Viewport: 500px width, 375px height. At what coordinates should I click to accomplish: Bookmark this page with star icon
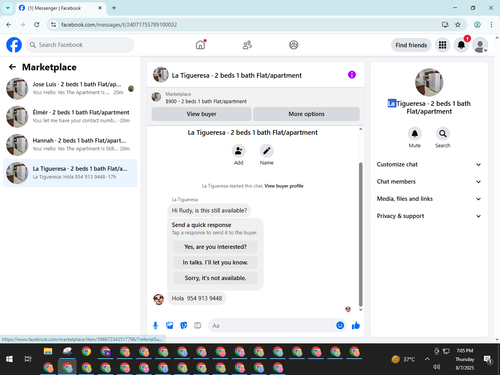[458, 24]
